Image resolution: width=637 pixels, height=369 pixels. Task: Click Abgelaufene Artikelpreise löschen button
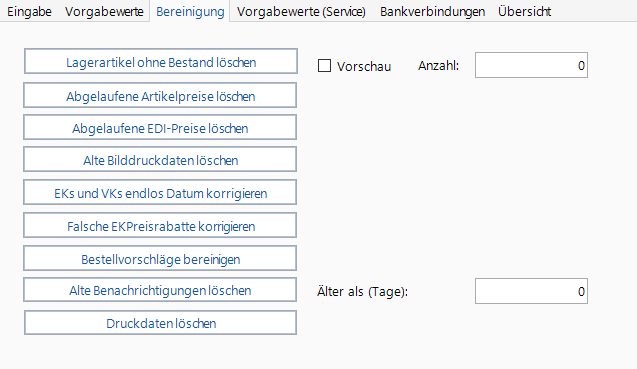click(160, 95)
